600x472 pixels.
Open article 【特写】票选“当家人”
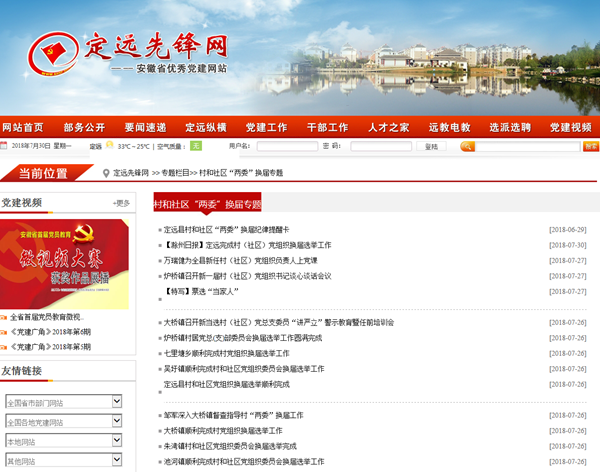point(201,291)
